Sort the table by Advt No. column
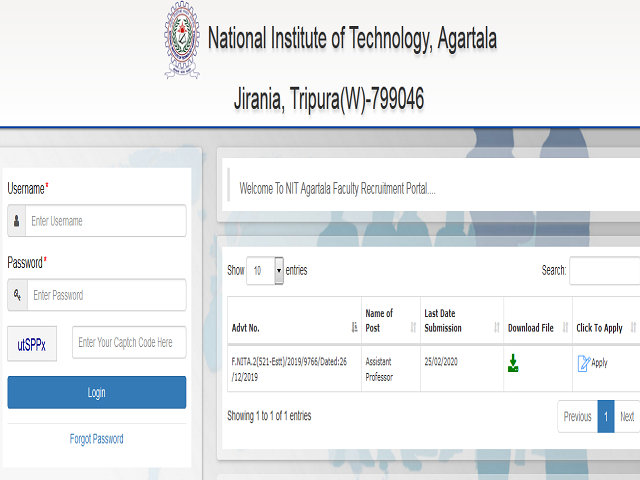Screen dimensions: 640x480 pyautogui.click(x=354, y=327)
